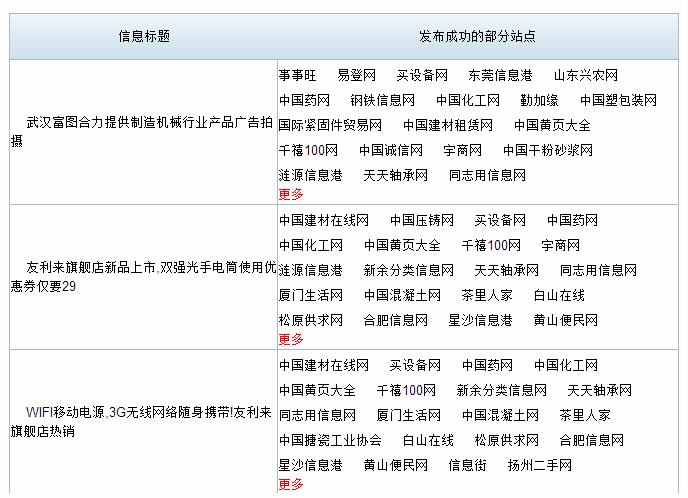688x498 pixels.
Task: Open 宇商网 in the 武汉富图合力 row
Action: click(x=462, y=150)
